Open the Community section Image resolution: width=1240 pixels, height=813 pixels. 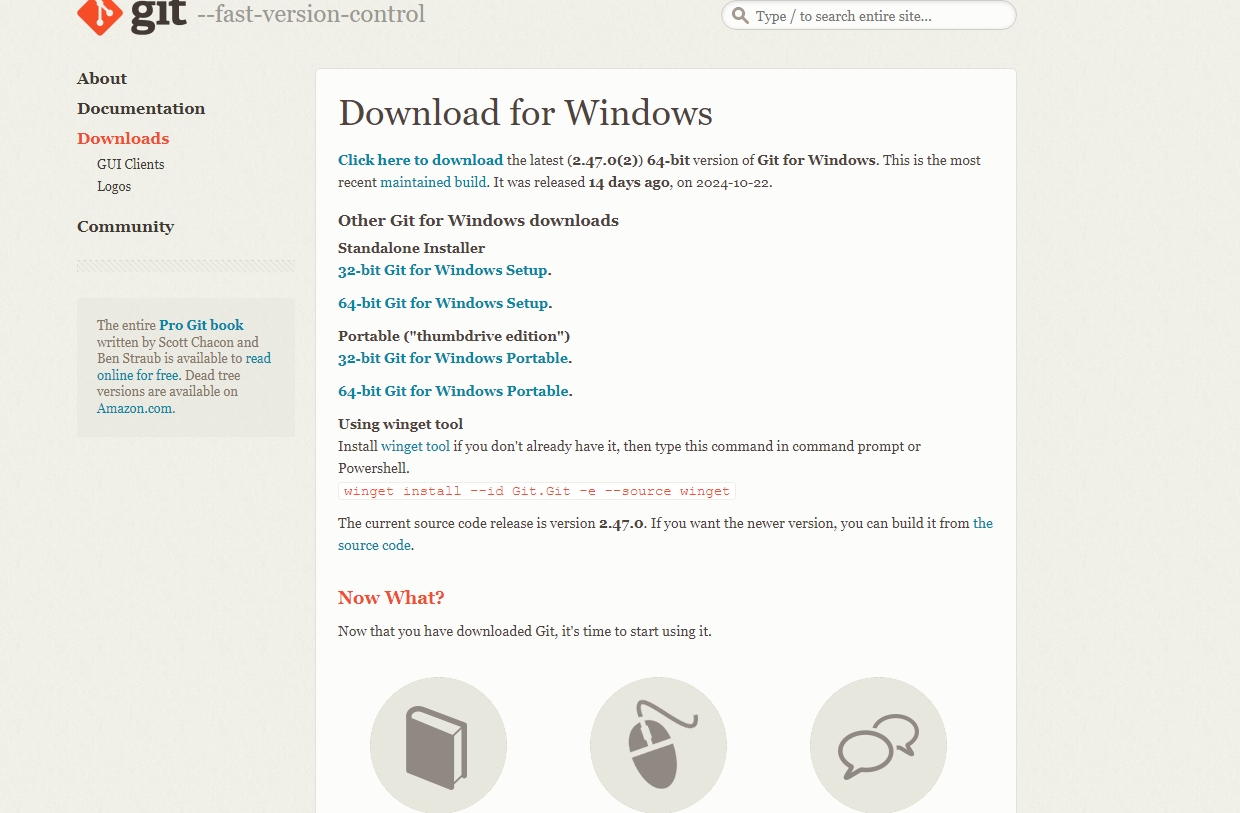click(x=126, y=227)
